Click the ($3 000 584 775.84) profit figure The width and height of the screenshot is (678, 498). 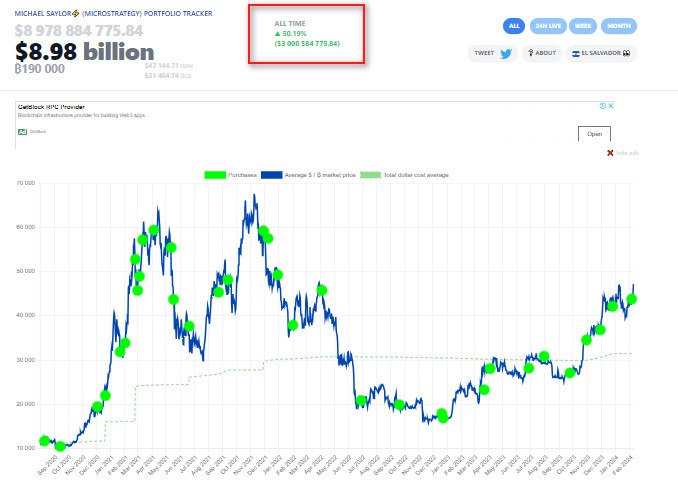(x=307, y=44)
